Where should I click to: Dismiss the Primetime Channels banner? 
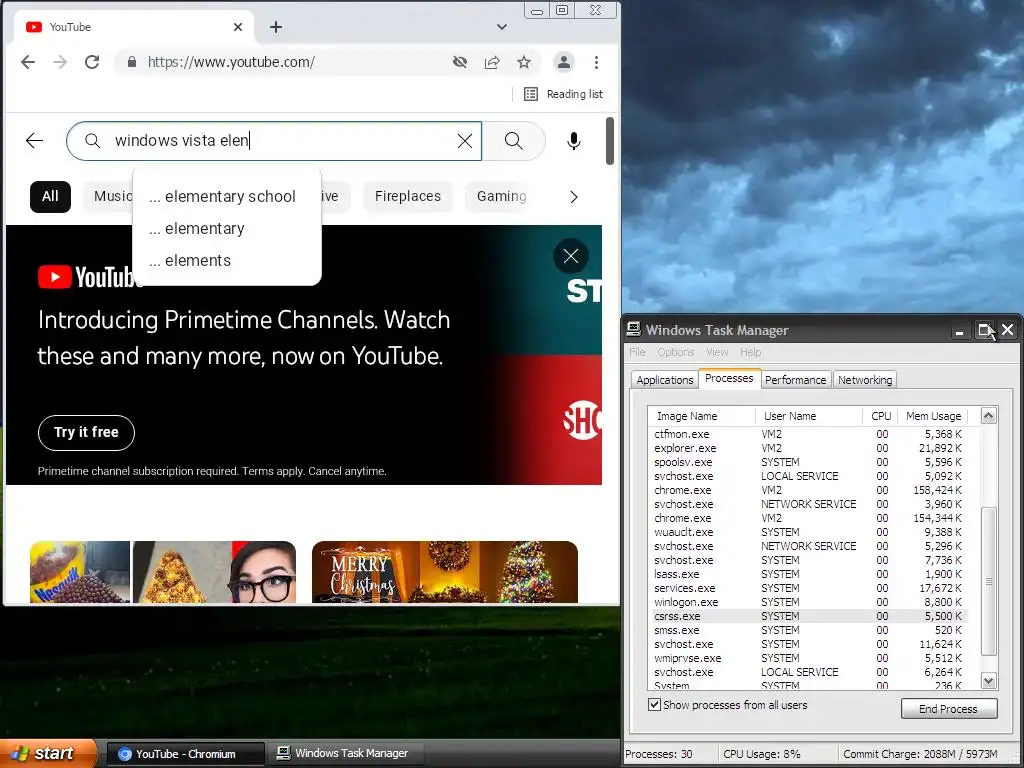[x=571, y=256]
